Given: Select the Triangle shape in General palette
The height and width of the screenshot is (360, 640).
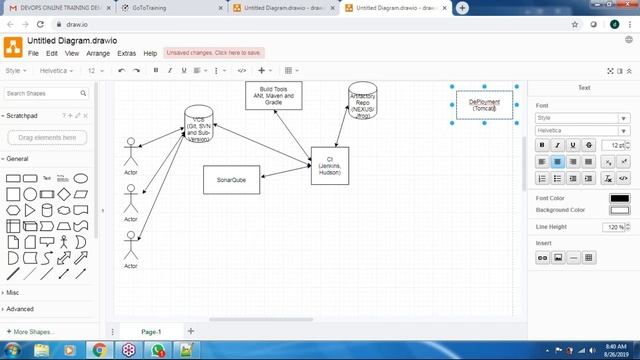Looking at the screenshot, I should pos(30,210).
